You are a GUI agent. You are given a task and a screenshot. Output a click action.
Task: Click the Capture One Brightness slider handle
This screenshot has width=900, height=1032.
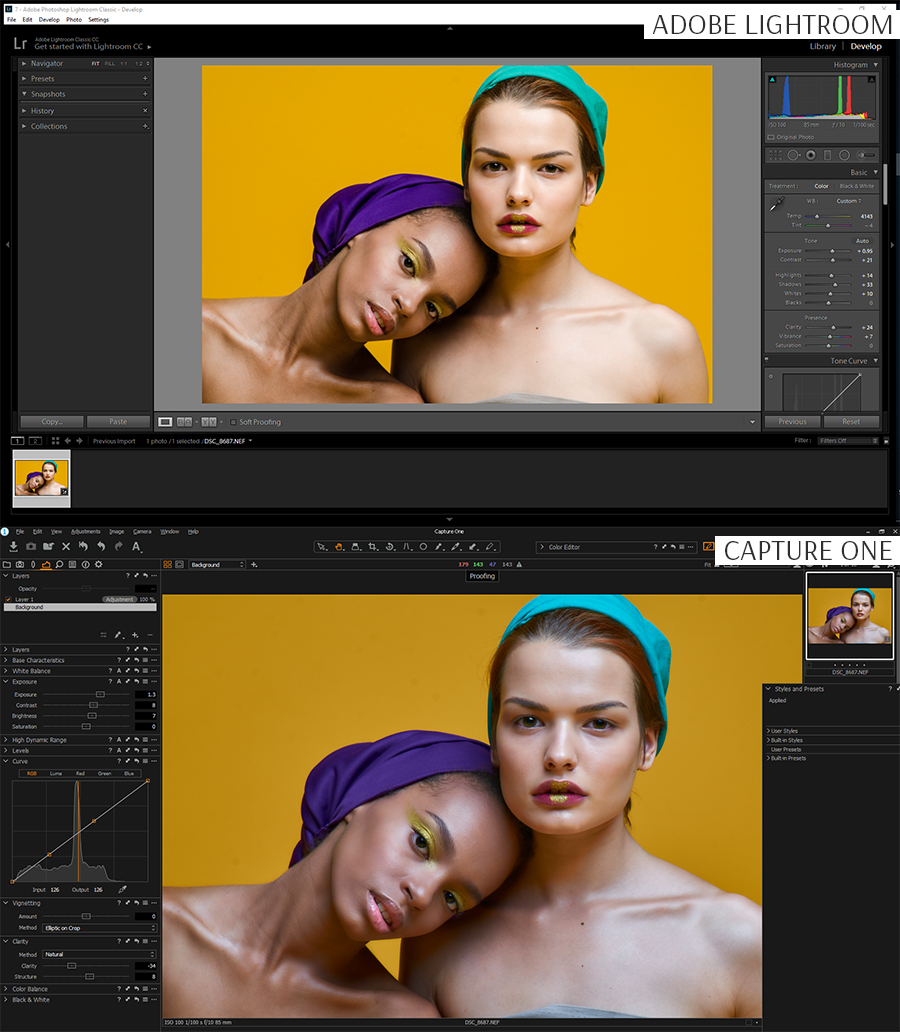(x=92, y=716)
